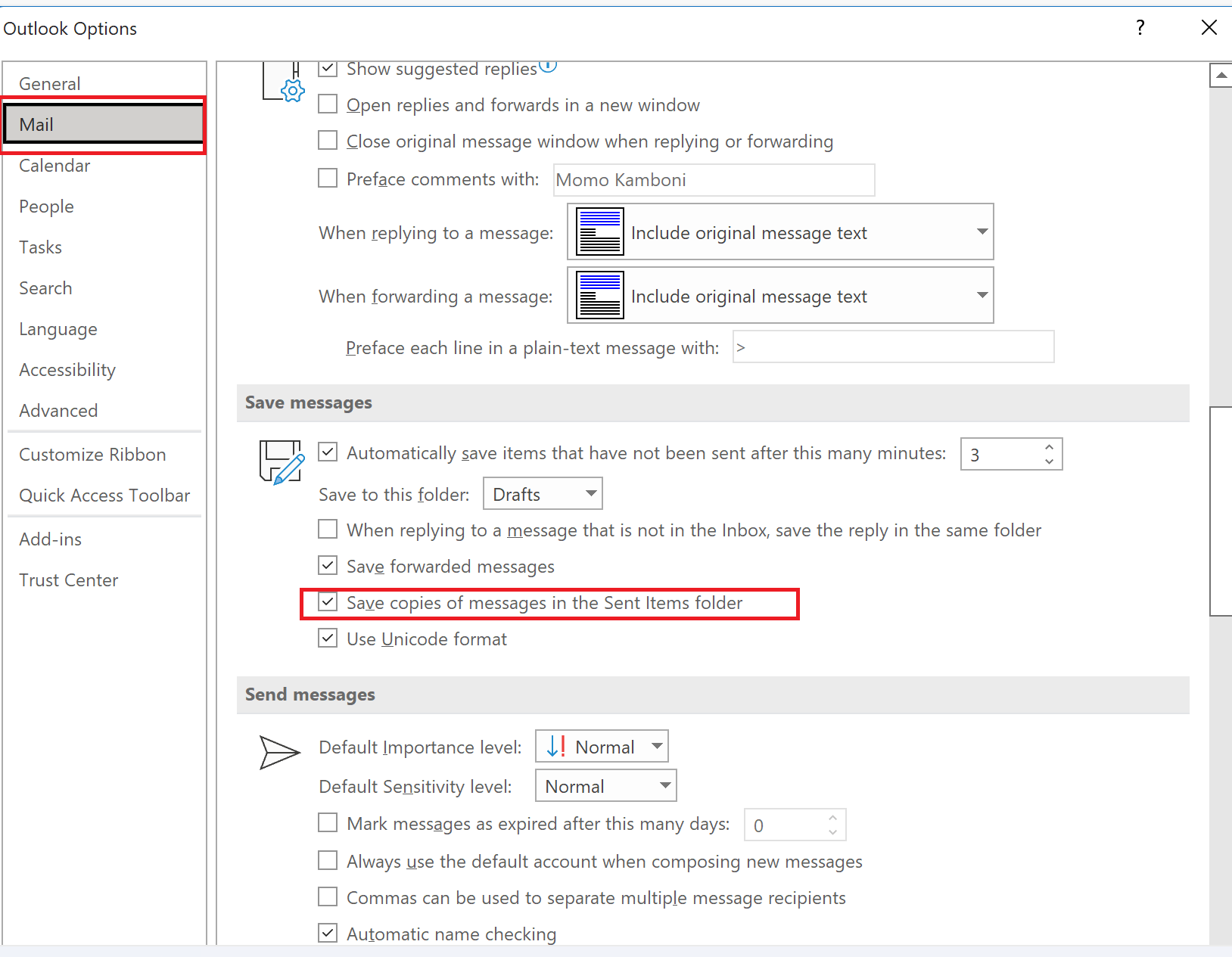
Task: Open Accessibility options
Action: click(x=104, y=369)
